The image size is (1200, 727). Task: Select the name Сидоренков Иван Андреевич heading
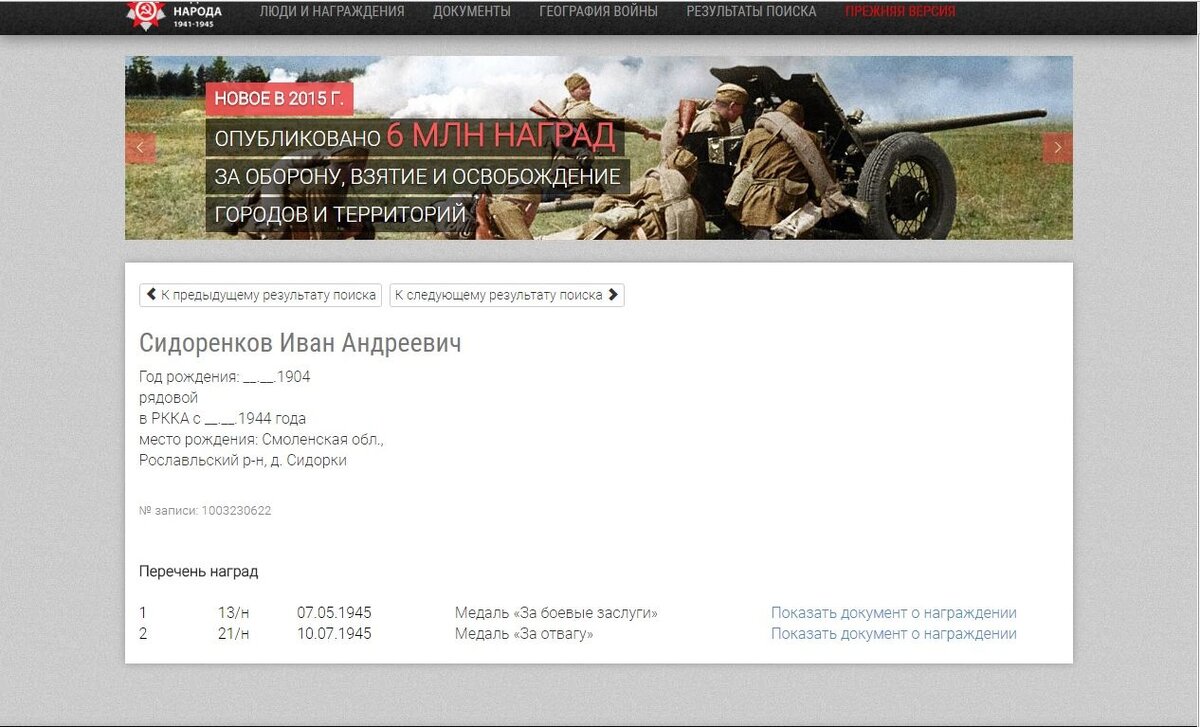[300, 344]
